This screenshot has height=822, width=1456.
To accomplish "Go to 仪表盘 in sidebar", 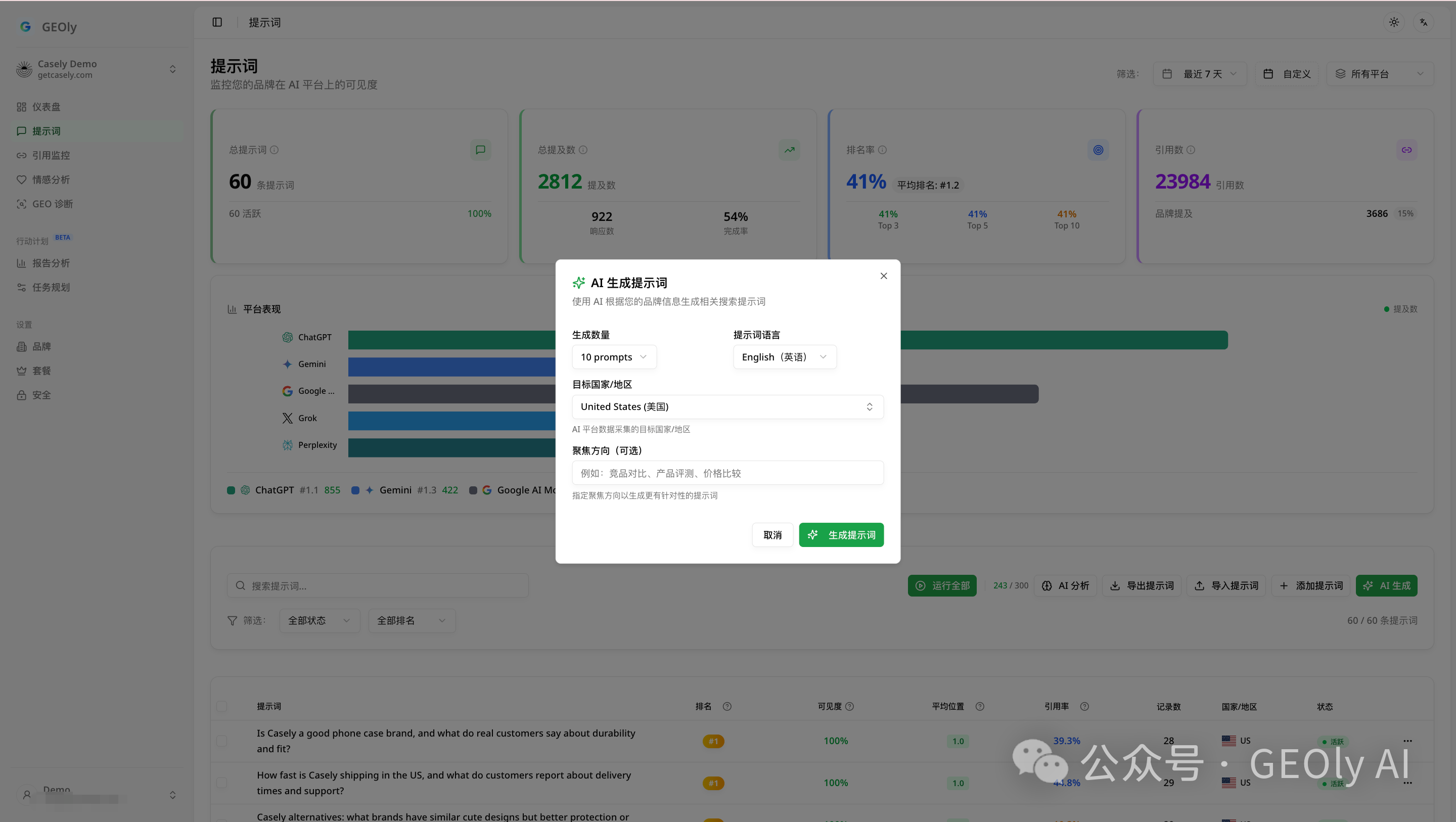I will [97, 107].
